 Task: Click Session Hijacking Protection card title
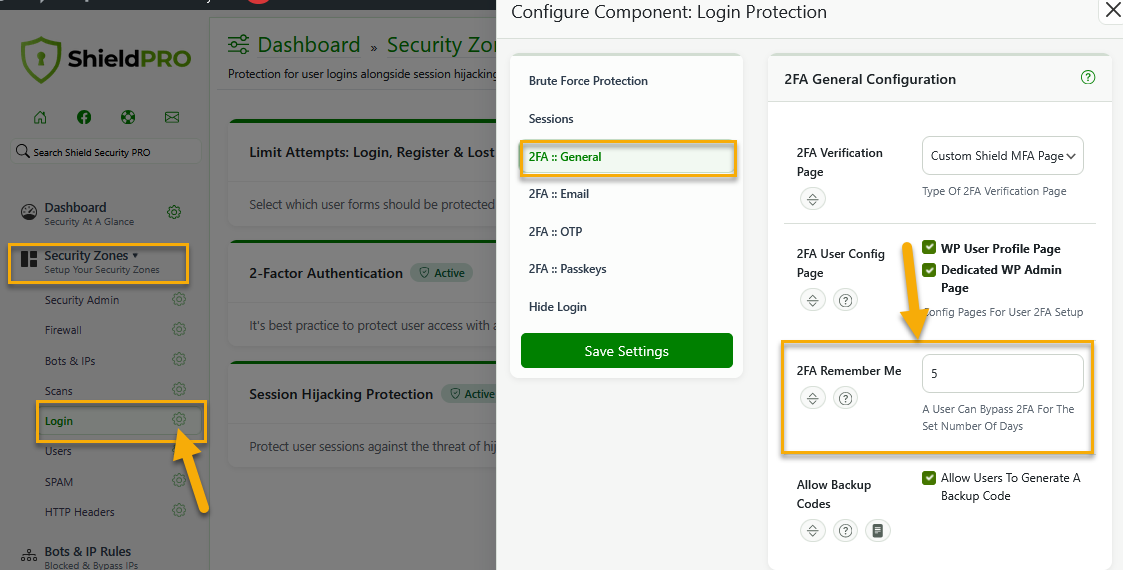click(341, 394)
